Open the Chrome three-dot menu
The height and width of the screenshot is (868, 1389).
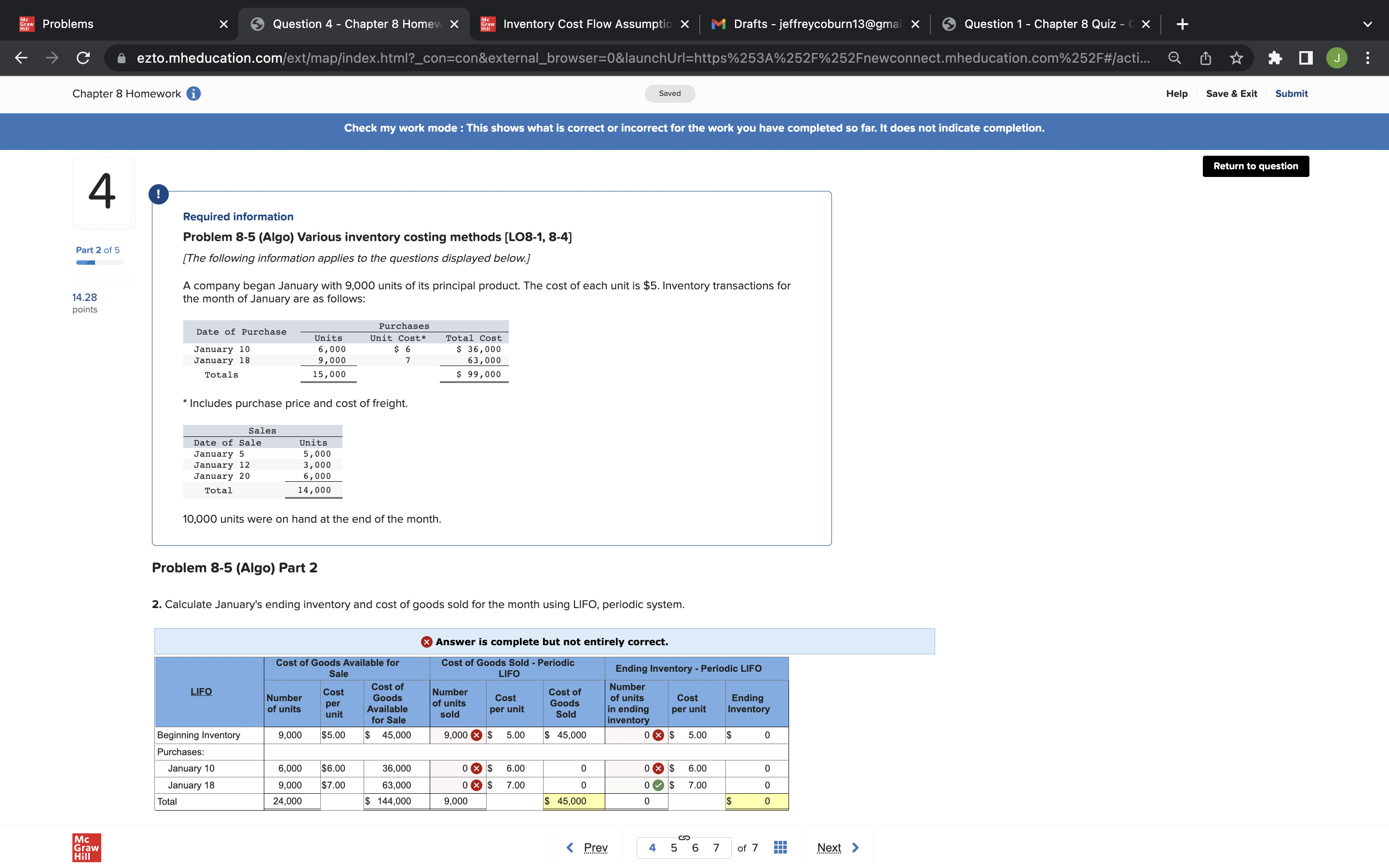[x=1368, y=58]
